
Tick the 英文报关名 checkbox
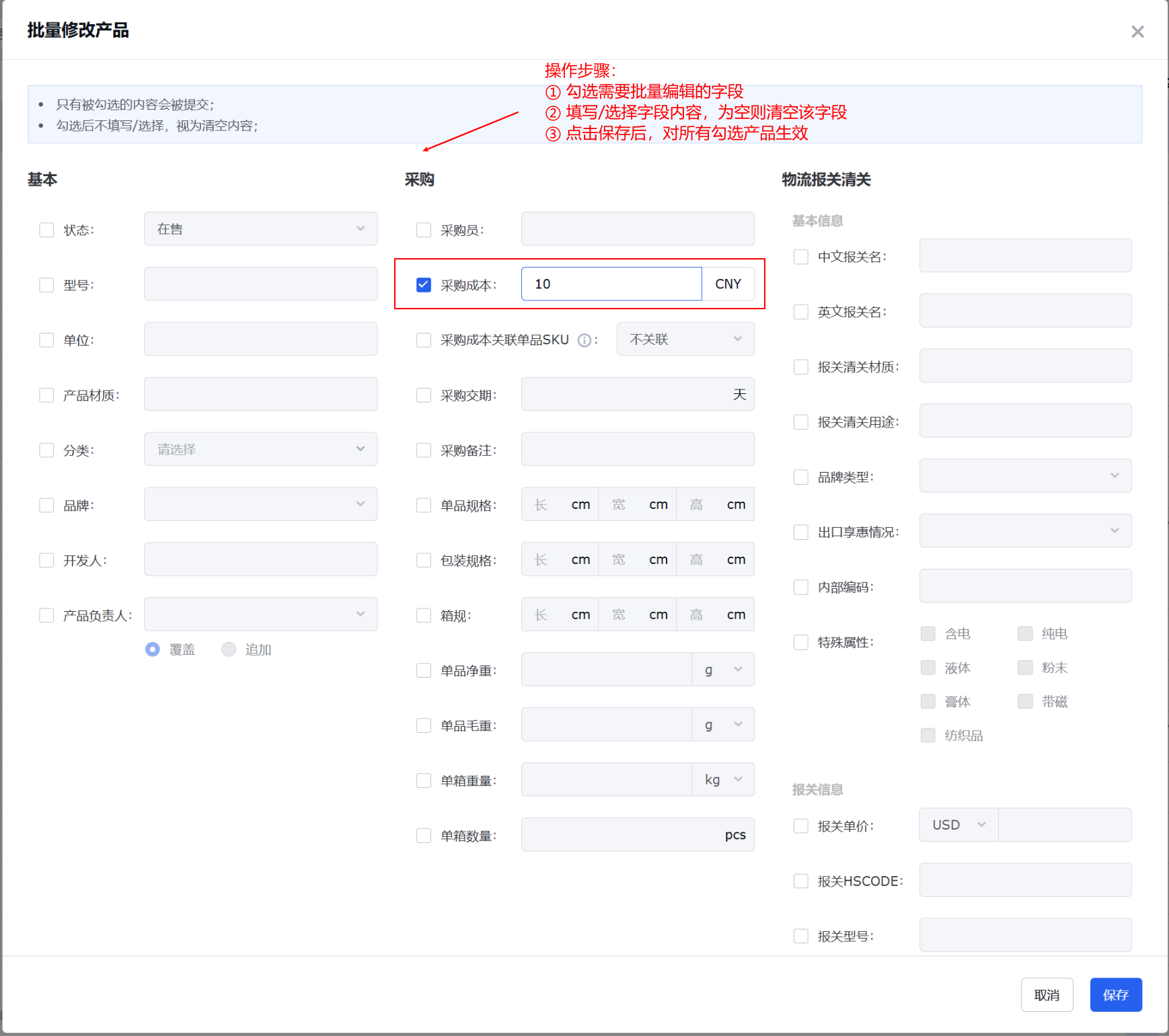click(x=801, y=312)
